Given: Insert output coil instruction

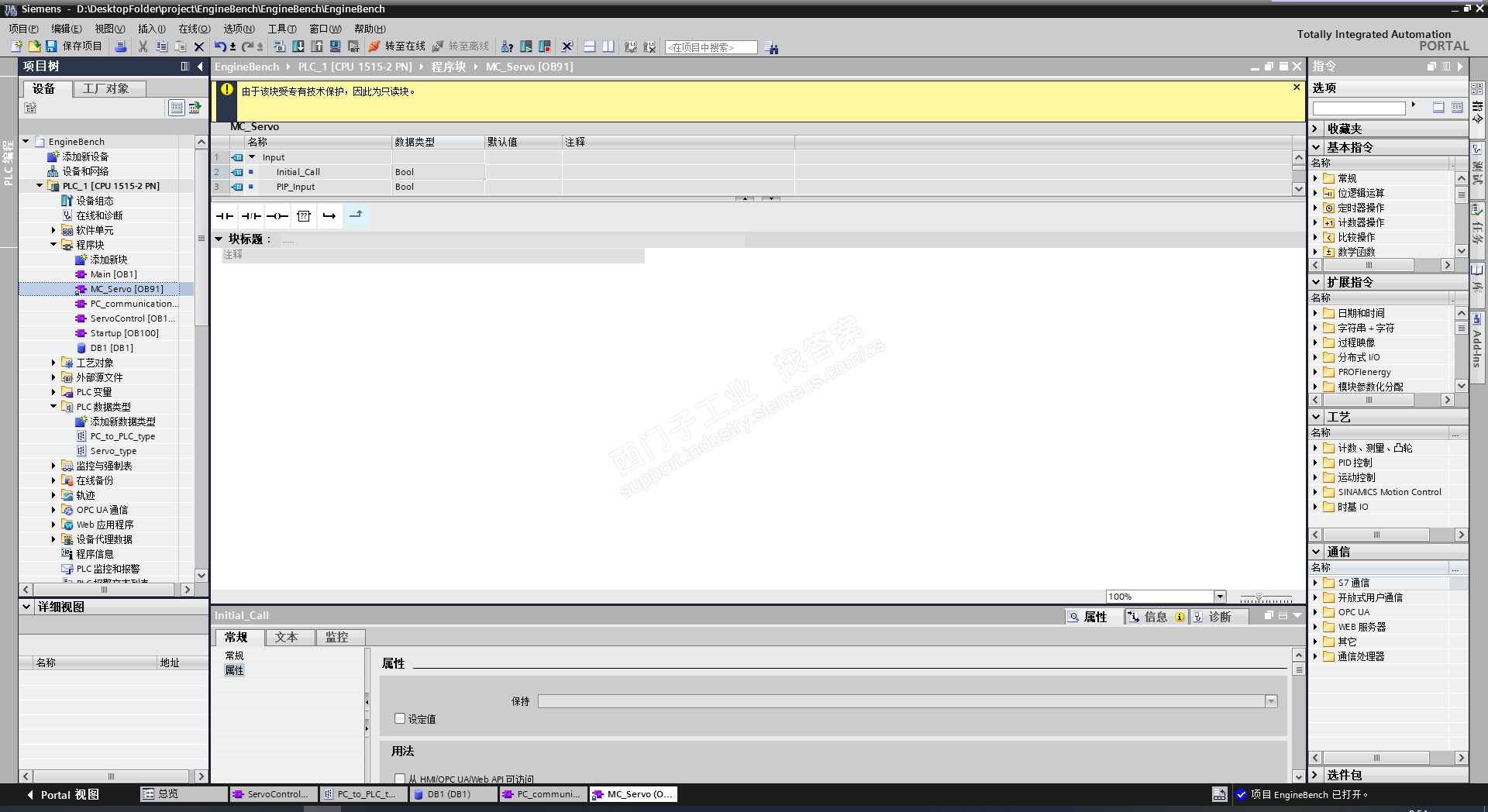Looking at the screenshot, I should pos(277,216).
